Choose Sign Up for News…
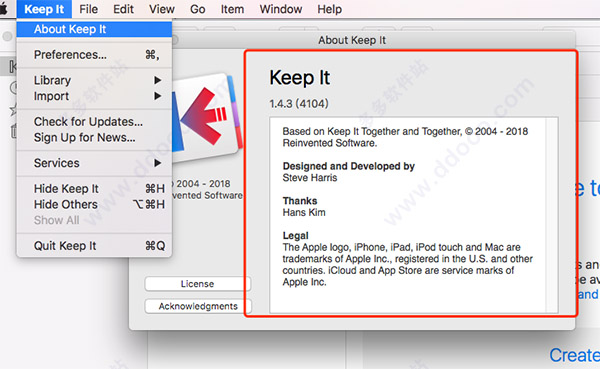Screen dimensions: 600x369 (x=94, y=137)
